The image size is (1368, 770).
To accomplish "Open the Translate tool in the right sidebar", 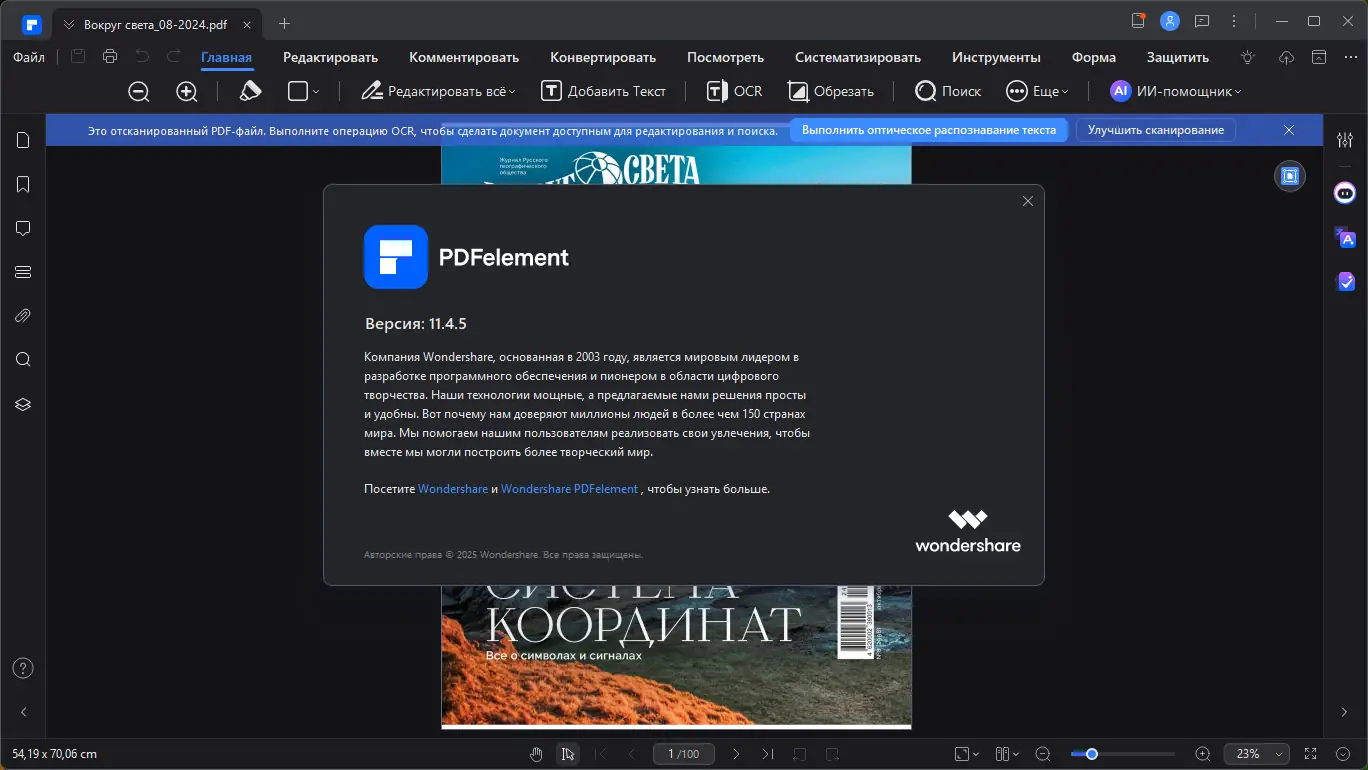I will point(1344,238).
